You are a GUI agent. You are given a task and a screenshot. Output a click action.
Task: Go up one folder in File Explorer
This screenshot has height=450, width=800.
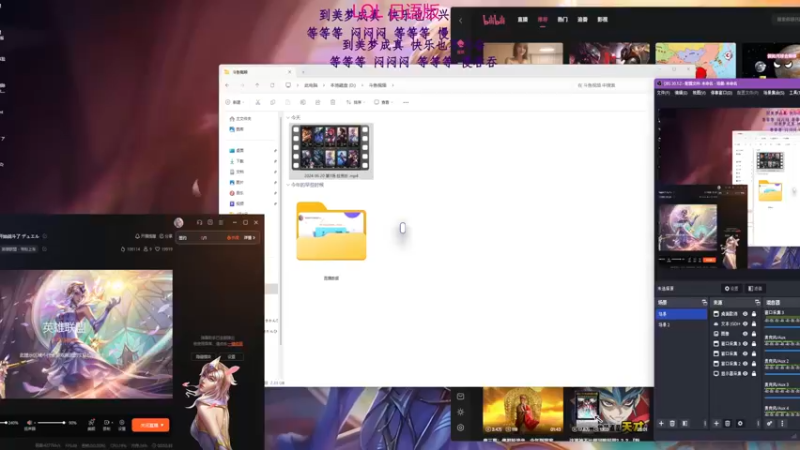pyautogui.click(x=257, y=85)
